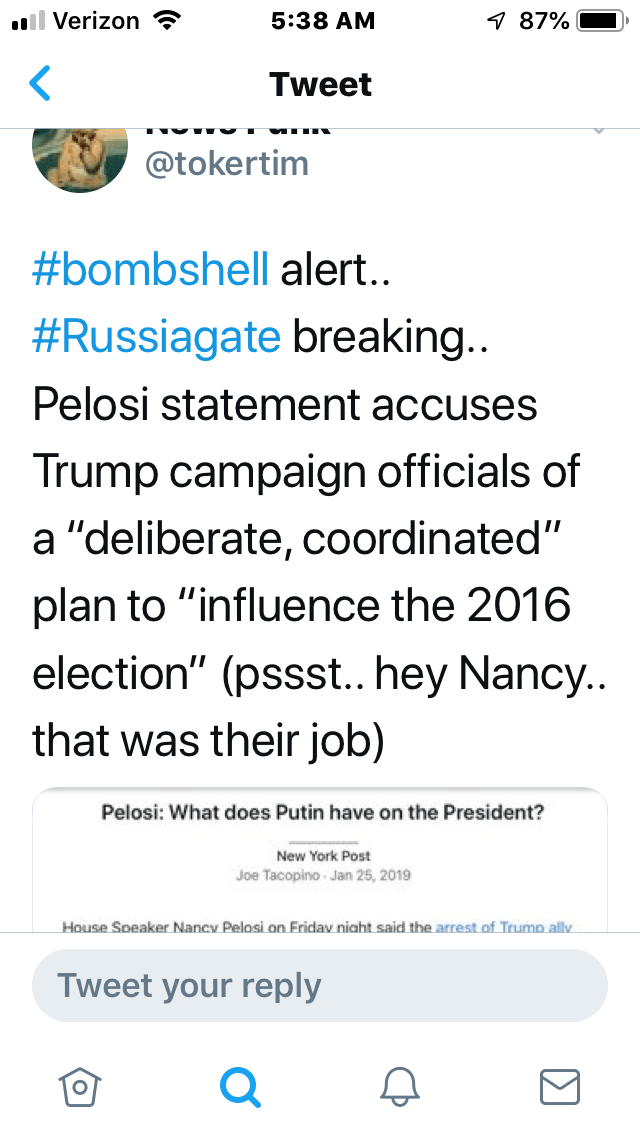Tap the Verizon carrier signal indicator

(75, 21)
